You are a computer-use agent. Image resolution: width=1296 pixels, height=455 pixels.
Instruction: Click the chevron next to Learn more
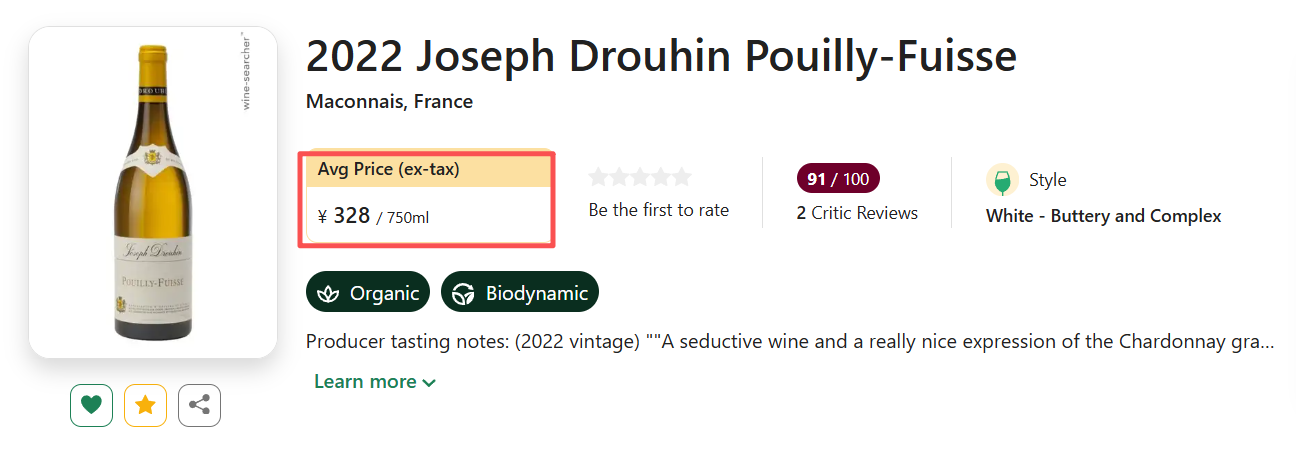430,383
